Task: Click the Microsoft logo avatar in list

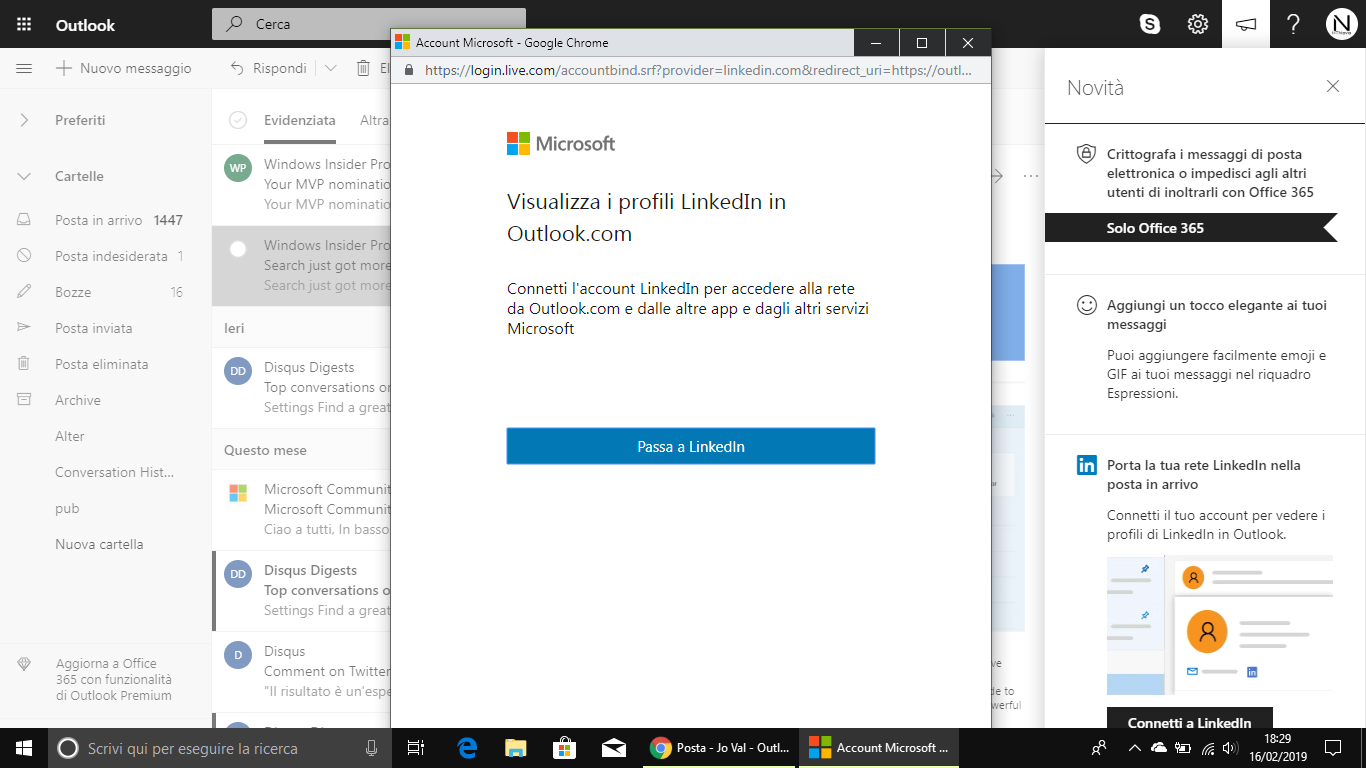Action: (x=238, y=493)
